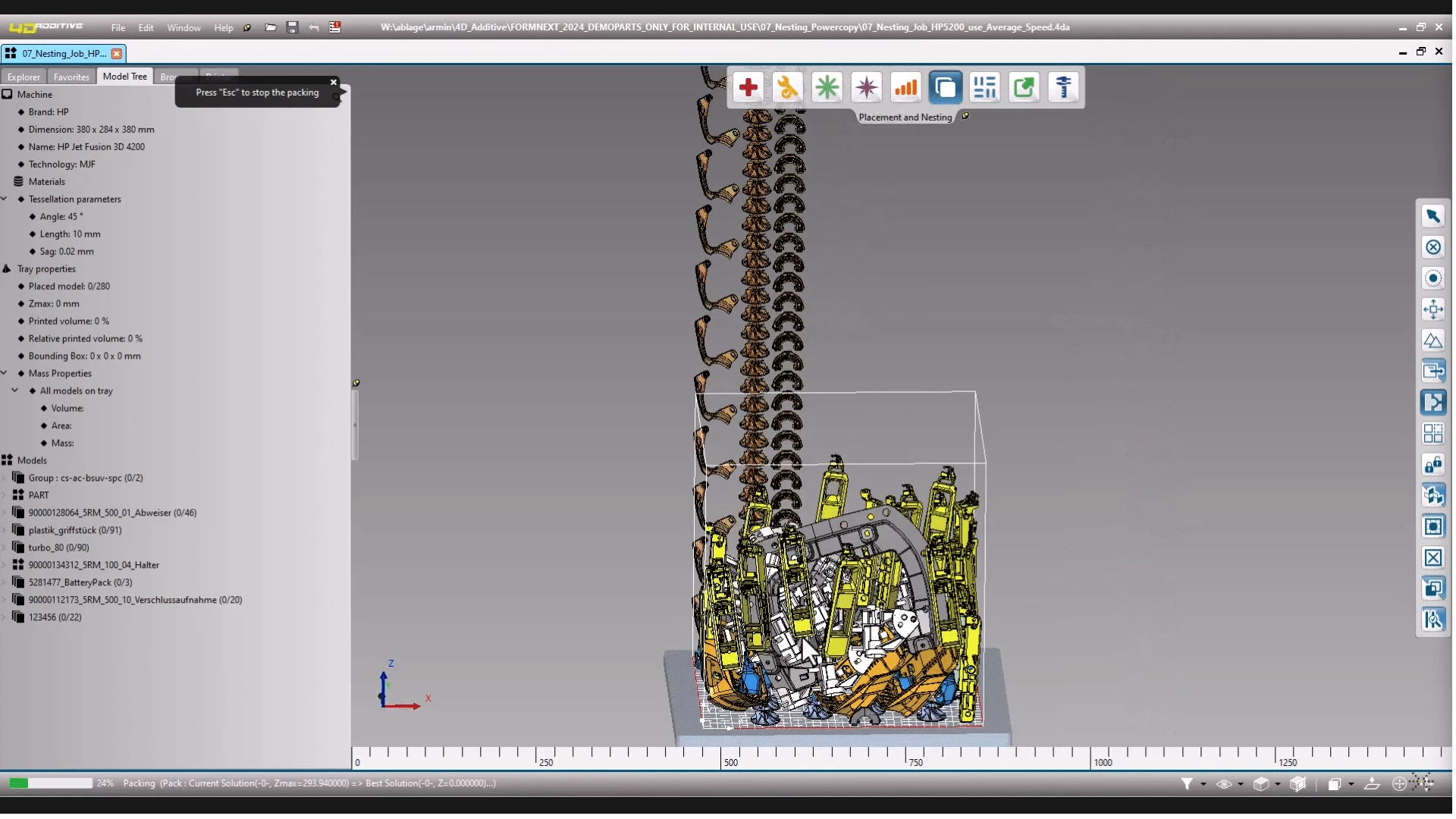1456x819 pixels.
Task: Click the left panel vertical scrollbar handle
Action: (354, 425)
